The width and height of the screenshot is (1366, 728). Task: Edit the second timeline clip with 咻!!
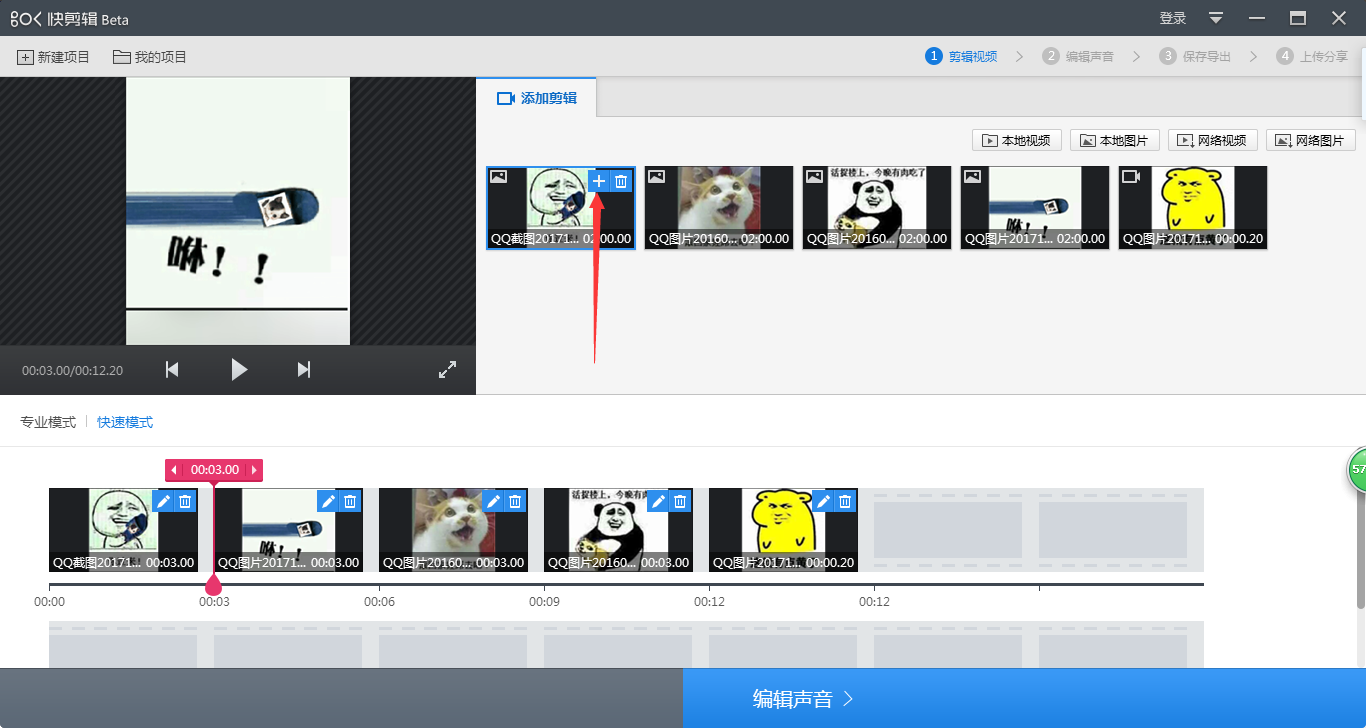[328, 501]
